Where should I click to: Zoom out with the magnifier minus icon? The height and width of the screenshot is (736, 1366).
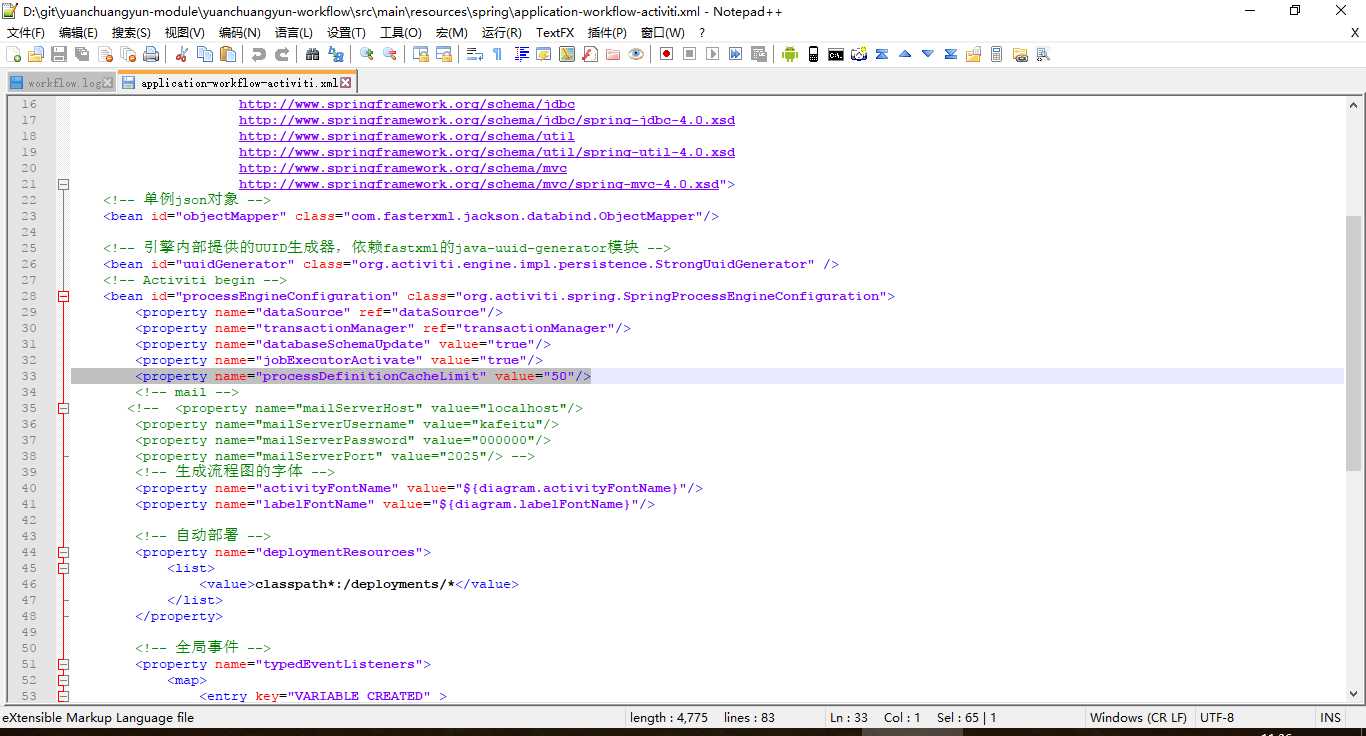[390, 54]
